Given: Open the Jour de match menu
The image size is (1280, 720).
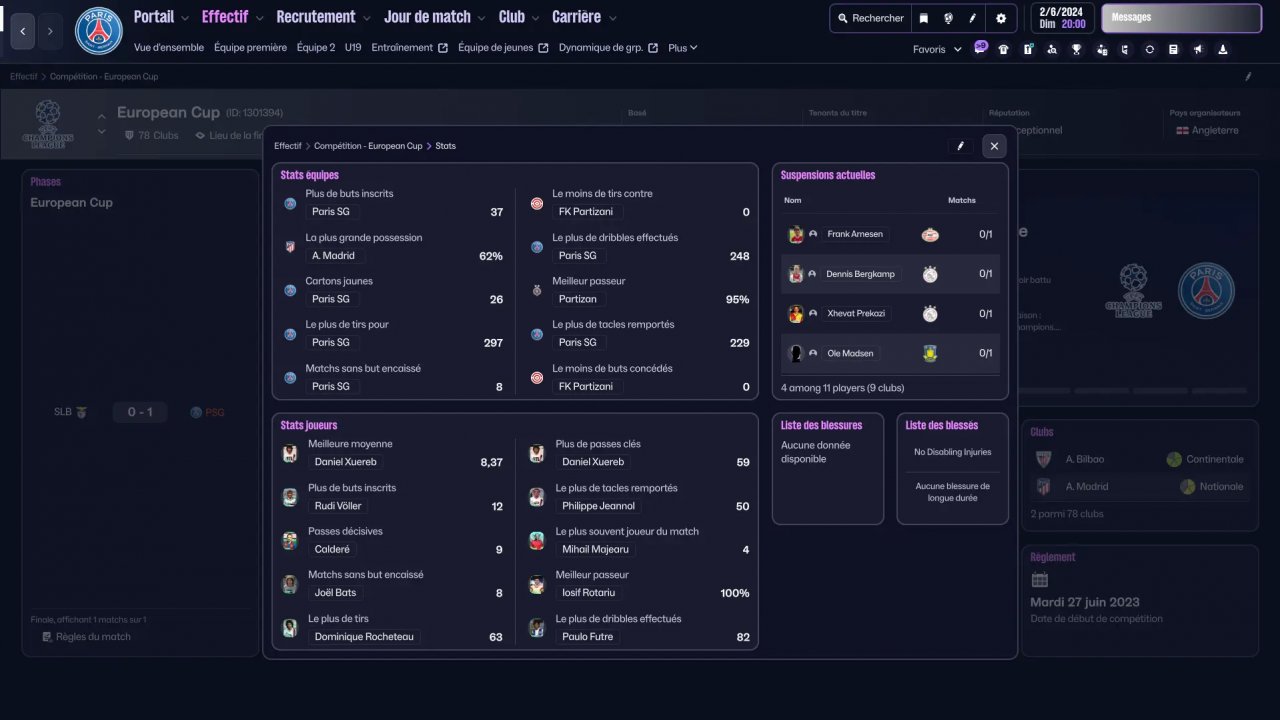Looking at the screenshot, I should (x=428, y=17).
